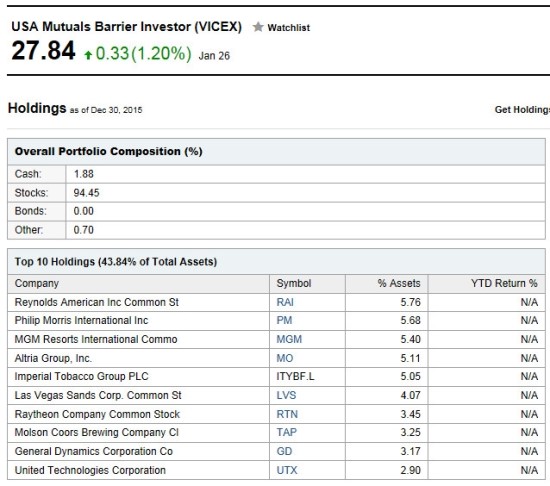Click the Top 10 Holdings table heading
Image resolution: width=550 pixels, height=486 pixels.
click(116, 262)
